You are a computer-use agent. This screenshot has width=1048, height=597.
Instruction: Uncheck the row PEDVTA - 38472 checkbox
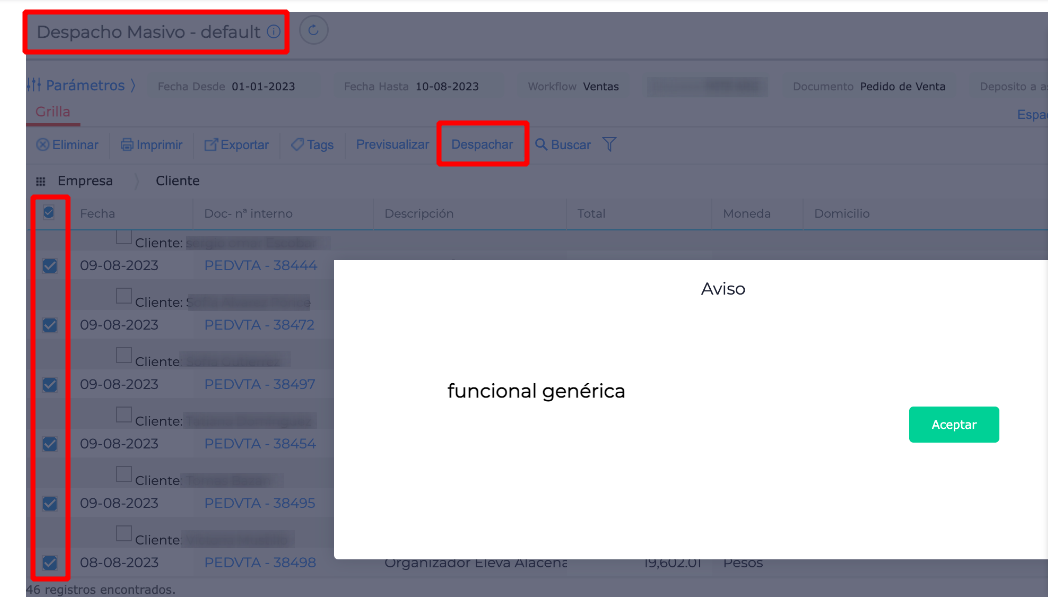click(49, 325)
